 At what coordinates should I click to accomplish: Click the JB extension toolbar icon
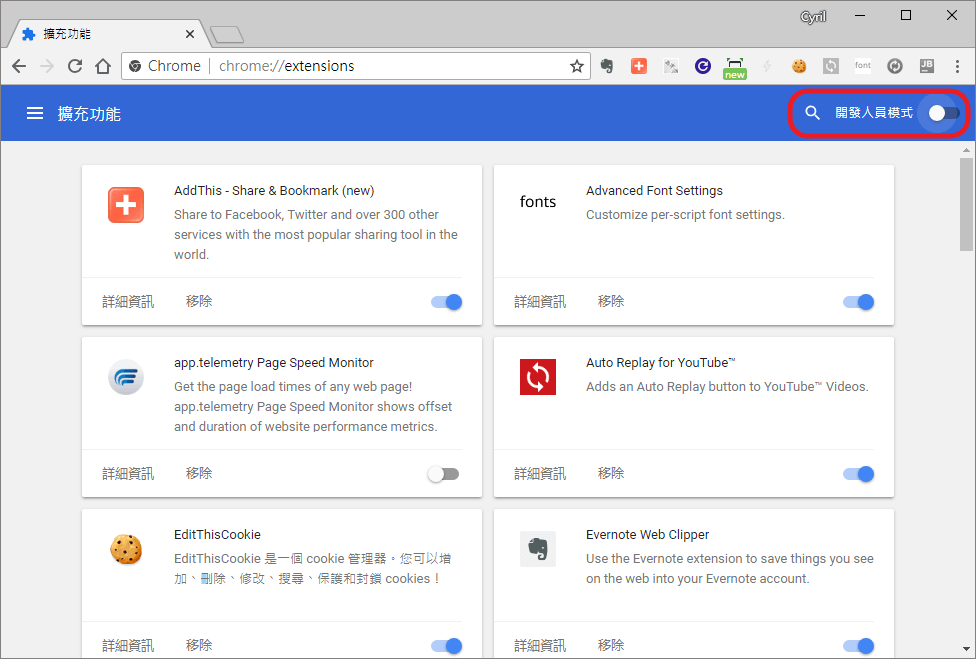coord(927,66)
